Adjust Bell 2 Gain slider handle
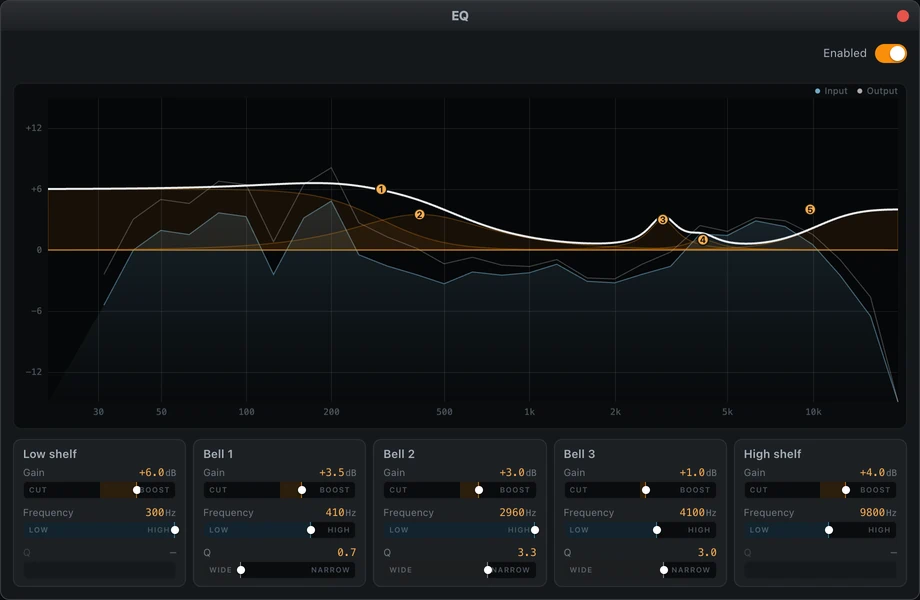The height and width of the screenshot is (600, 920). [x=479, y=490]
